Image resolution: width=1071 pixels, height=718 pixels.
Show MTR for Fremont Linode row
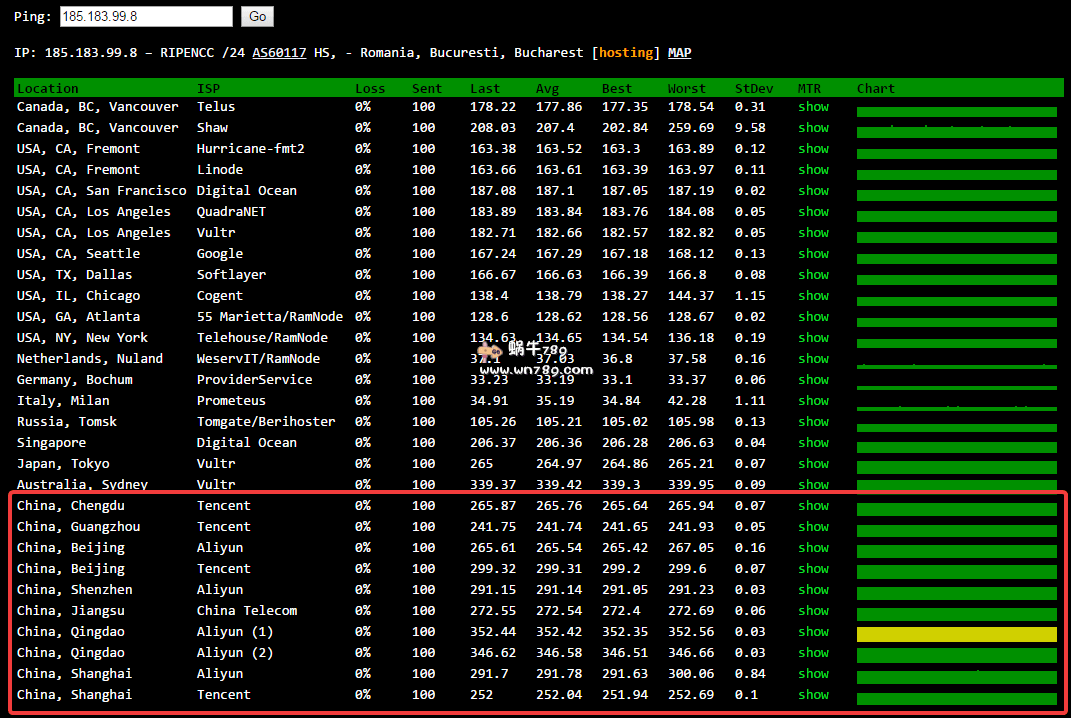tap(813, 170)
